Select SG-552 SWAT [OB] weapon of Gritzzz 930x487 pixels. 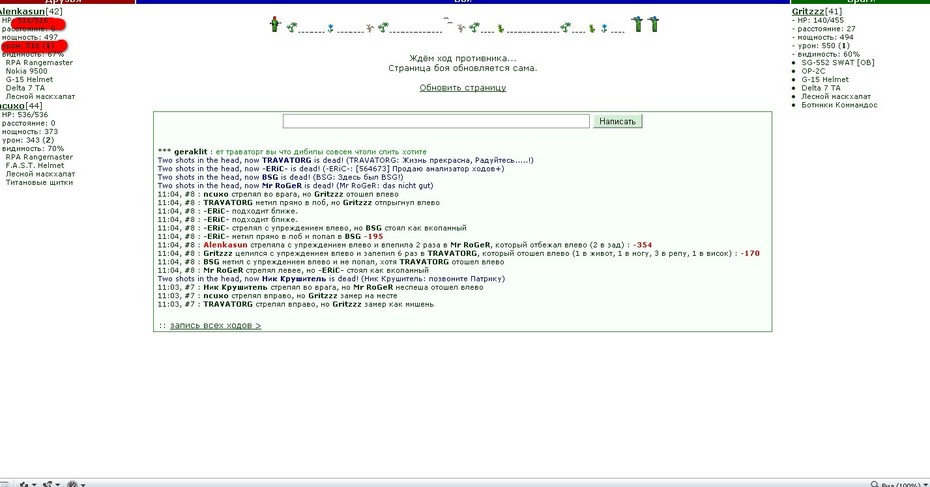pyautogui.click(x=837, y=62)
